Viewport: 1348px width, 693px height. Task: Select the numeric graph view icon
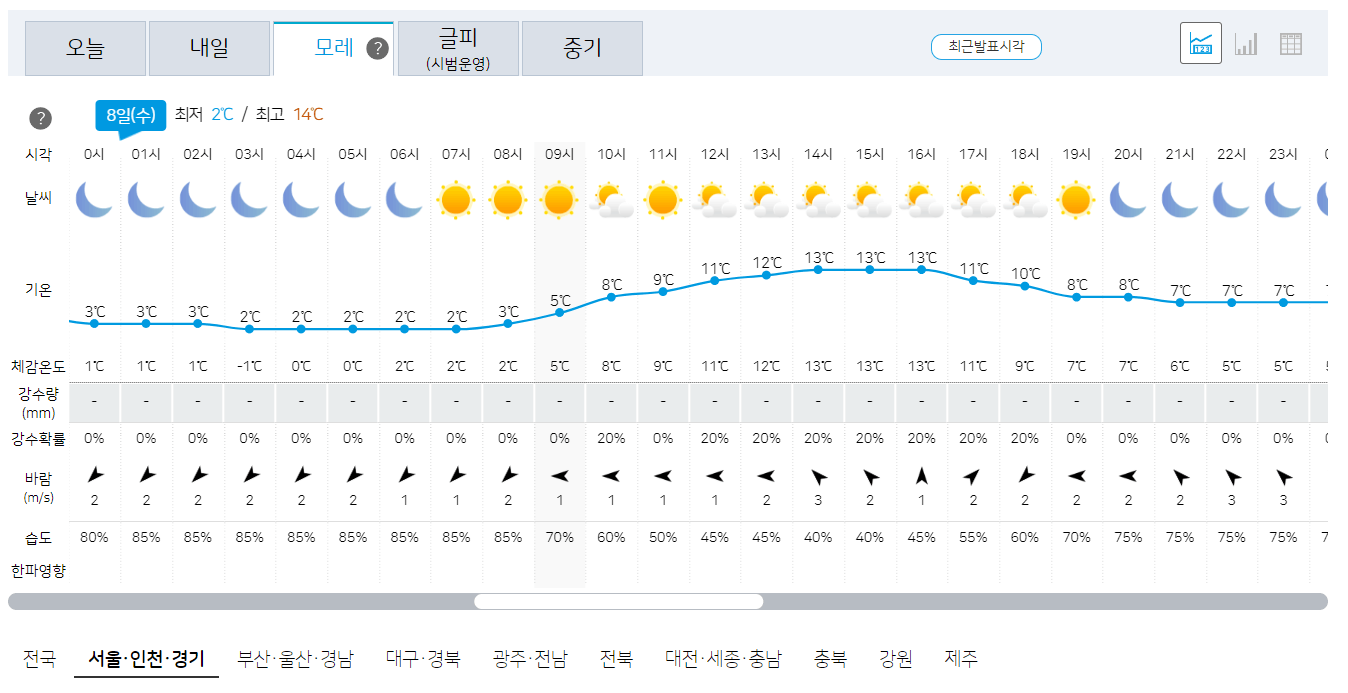coord(1200,42)
